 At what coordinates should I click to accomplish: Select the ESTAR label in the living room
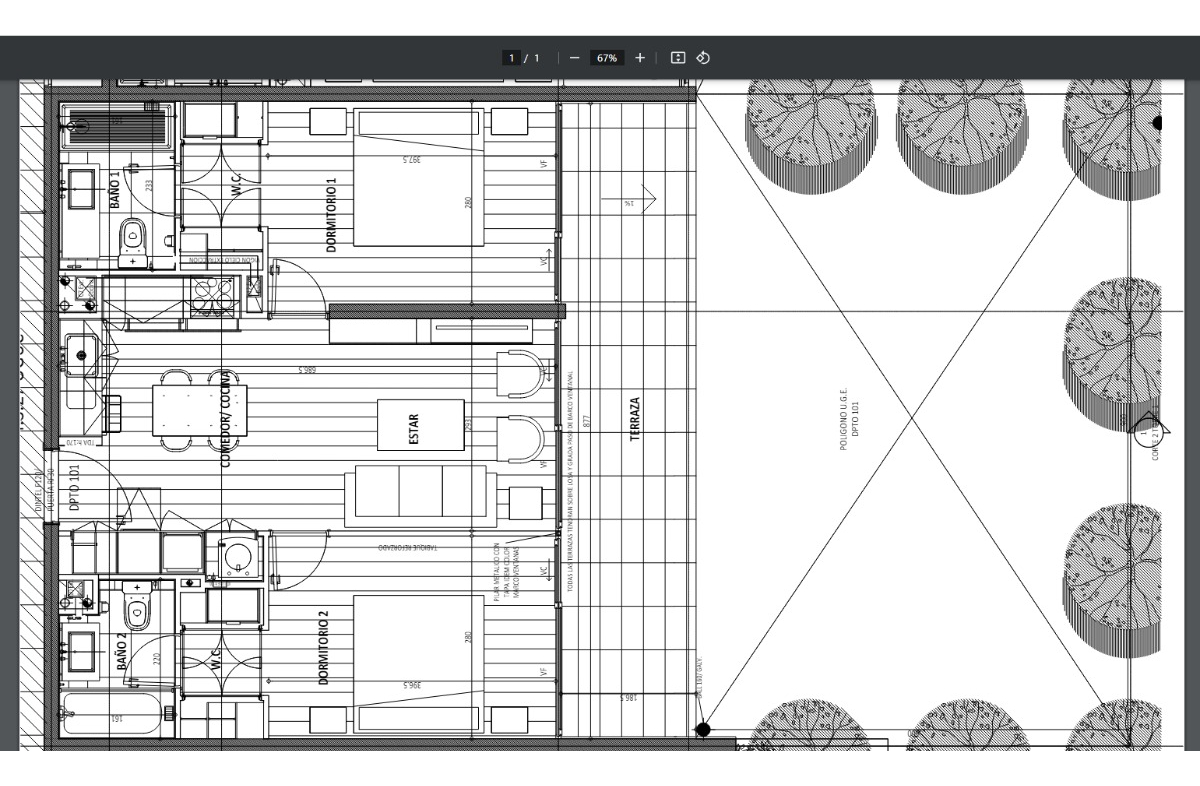pos(414,424)
